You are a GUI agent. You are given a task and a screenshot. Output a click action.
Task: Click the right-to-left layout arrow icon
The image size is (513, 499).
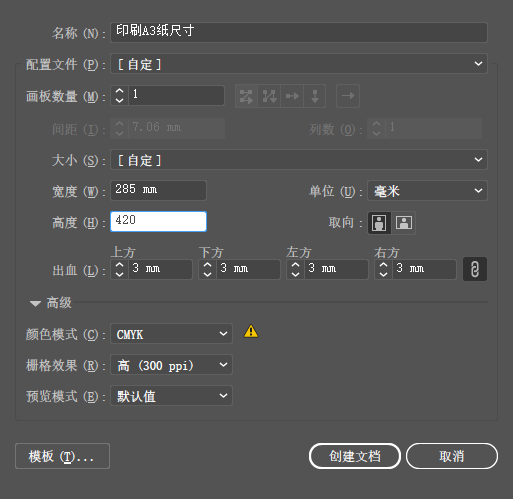(x=348, y=96)
